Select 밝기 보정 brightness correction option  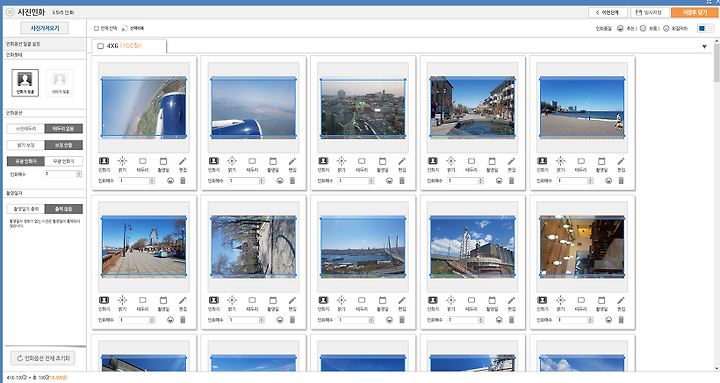coord(26,145)
